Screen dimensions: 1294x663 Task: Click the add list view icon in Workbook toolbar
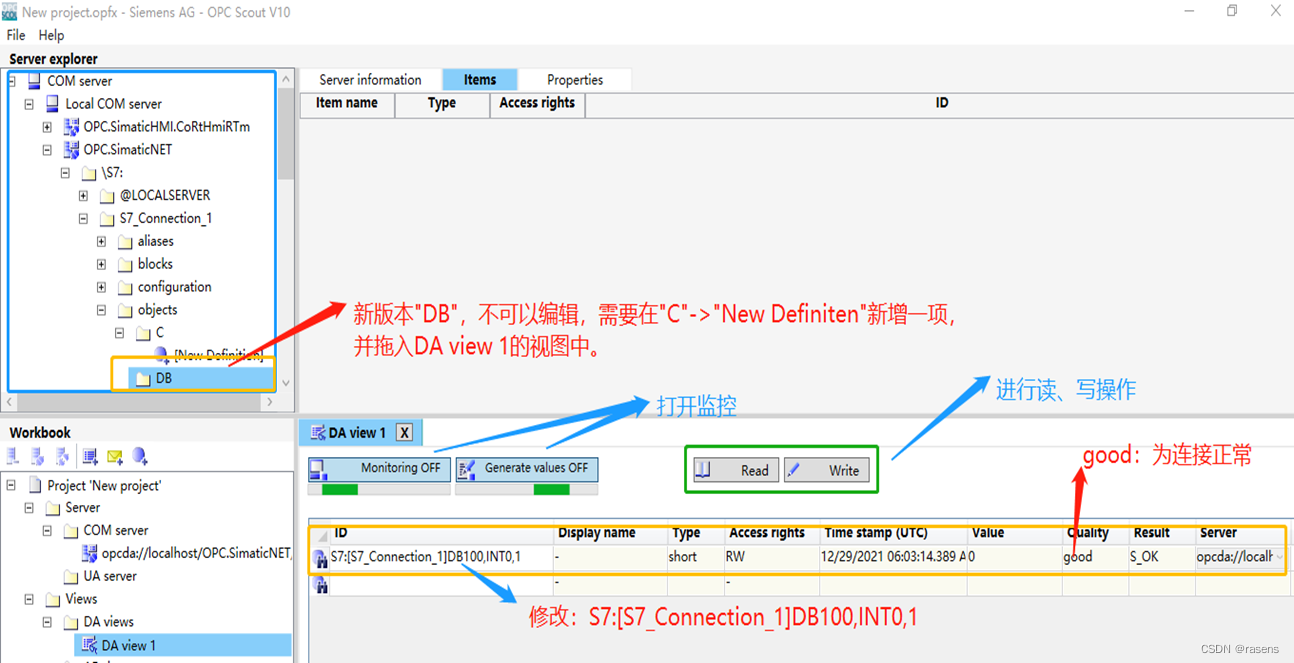tap(90, 457)
